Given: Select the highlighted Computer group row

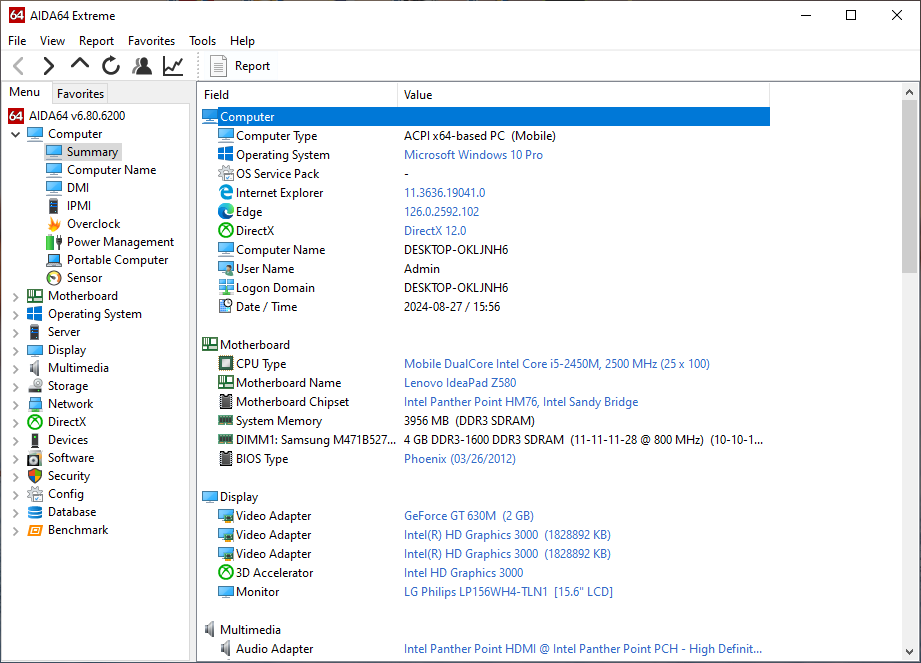Looking at the screenshot, I should [485, 116].
